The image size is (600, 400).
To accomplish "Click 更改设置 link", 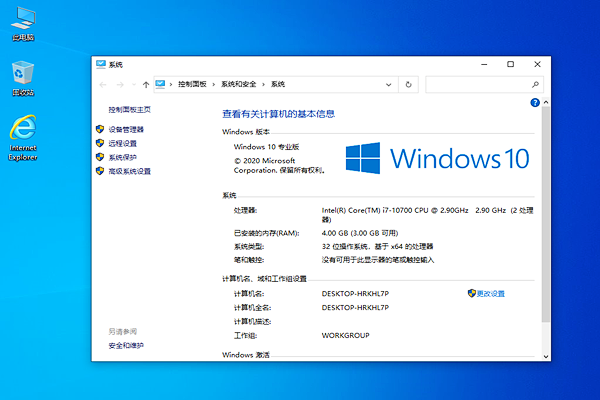I will point(491,294).
